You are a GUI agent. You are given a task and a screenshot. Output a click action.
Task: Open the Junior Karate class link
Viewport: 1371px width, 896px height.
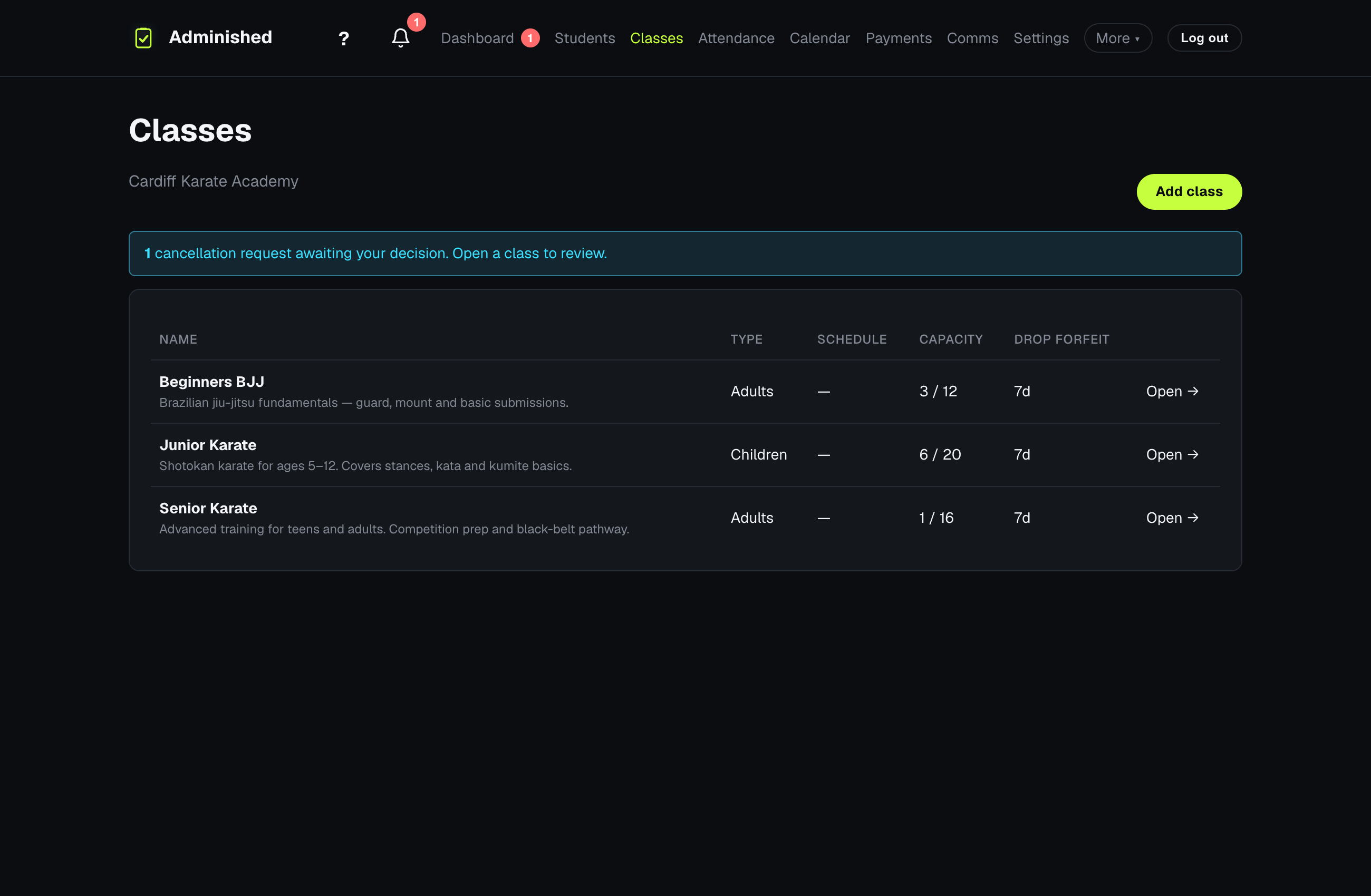tap(1172, 455)
